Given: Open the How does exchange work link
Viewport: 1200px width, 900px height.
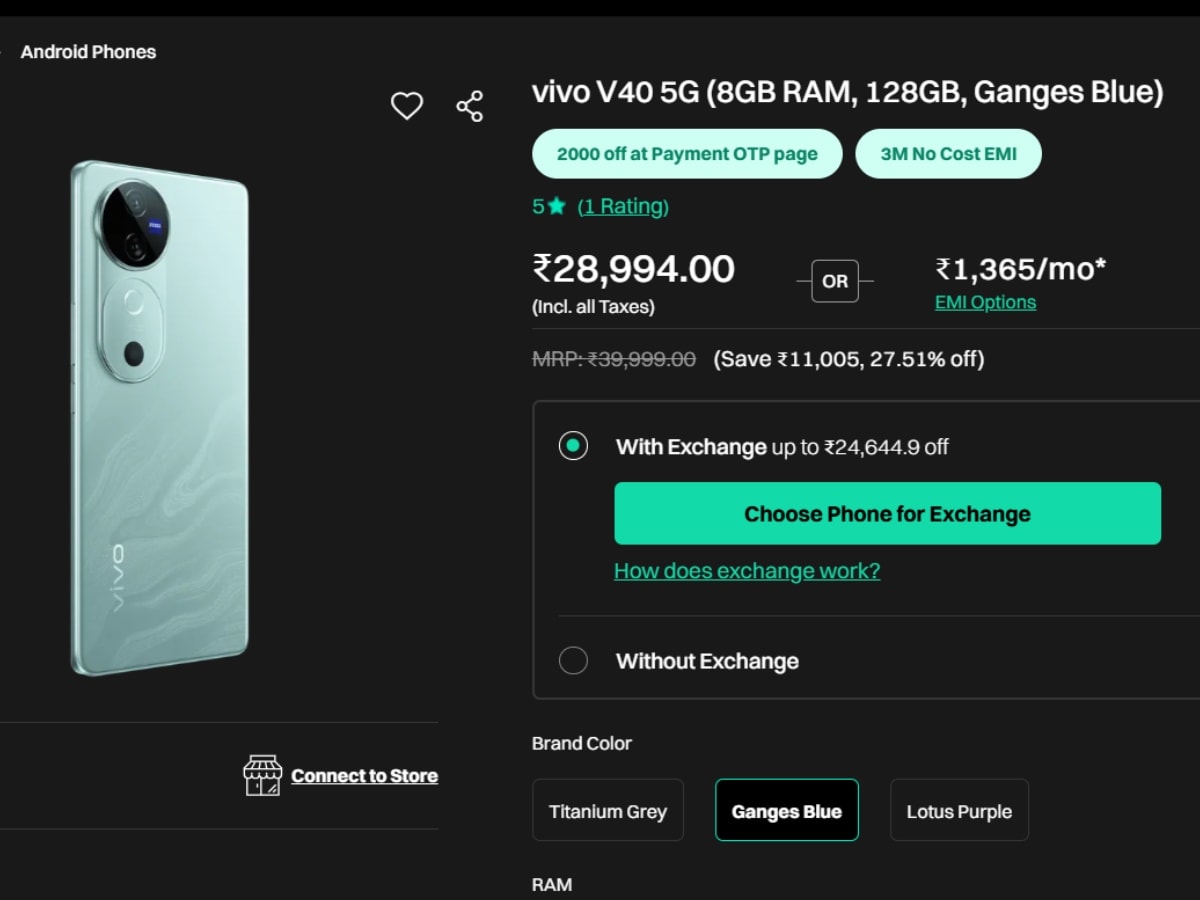Looking at the screenshot, I should point(747,571).
